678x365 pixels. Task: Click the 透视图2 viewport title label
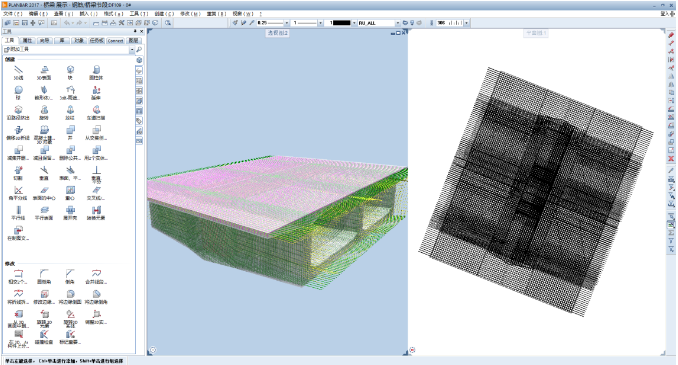click(277, 33)
